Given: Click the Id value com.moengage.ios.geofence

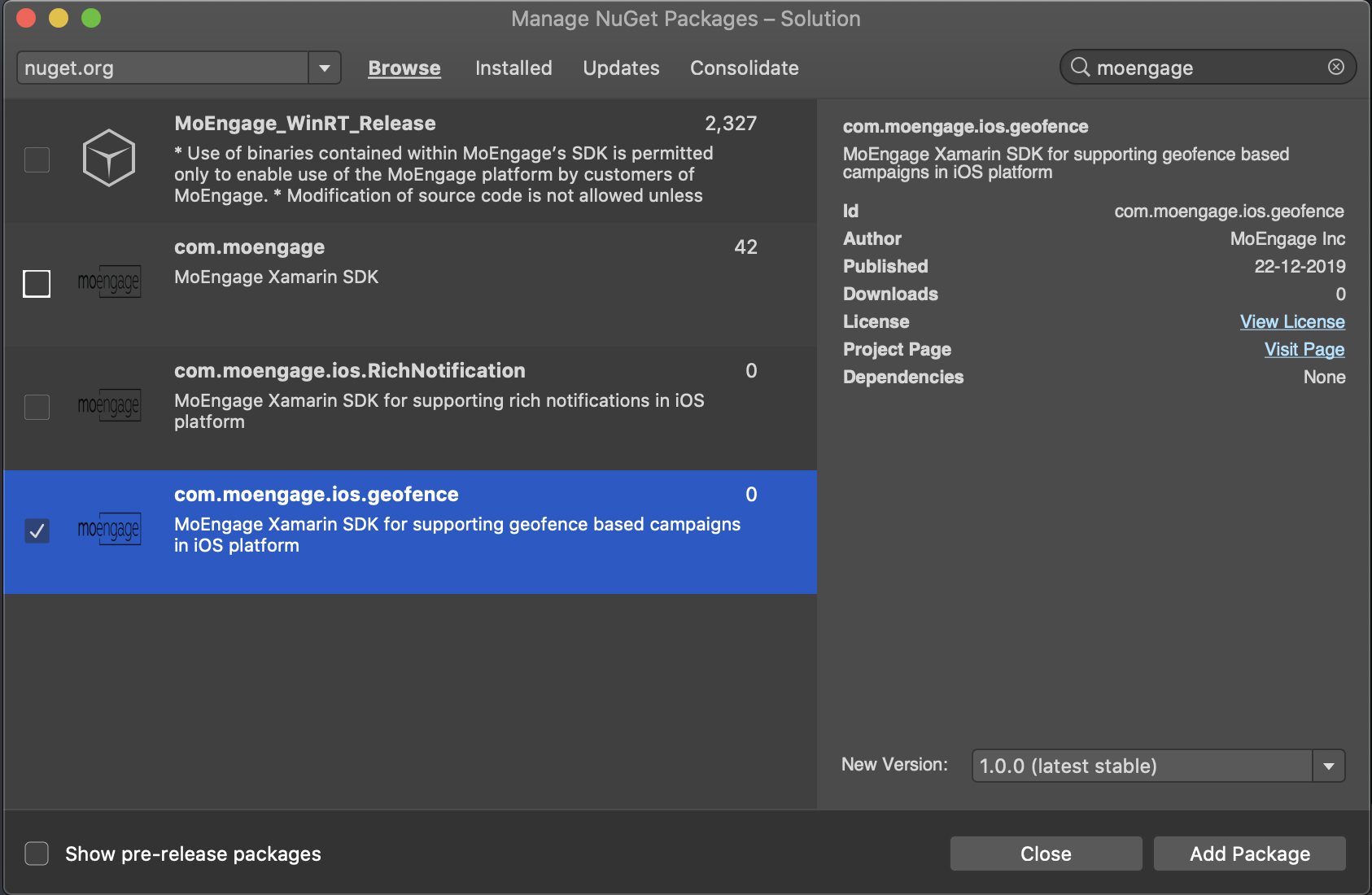Looking at the screenshot, I should [1229, 212].
